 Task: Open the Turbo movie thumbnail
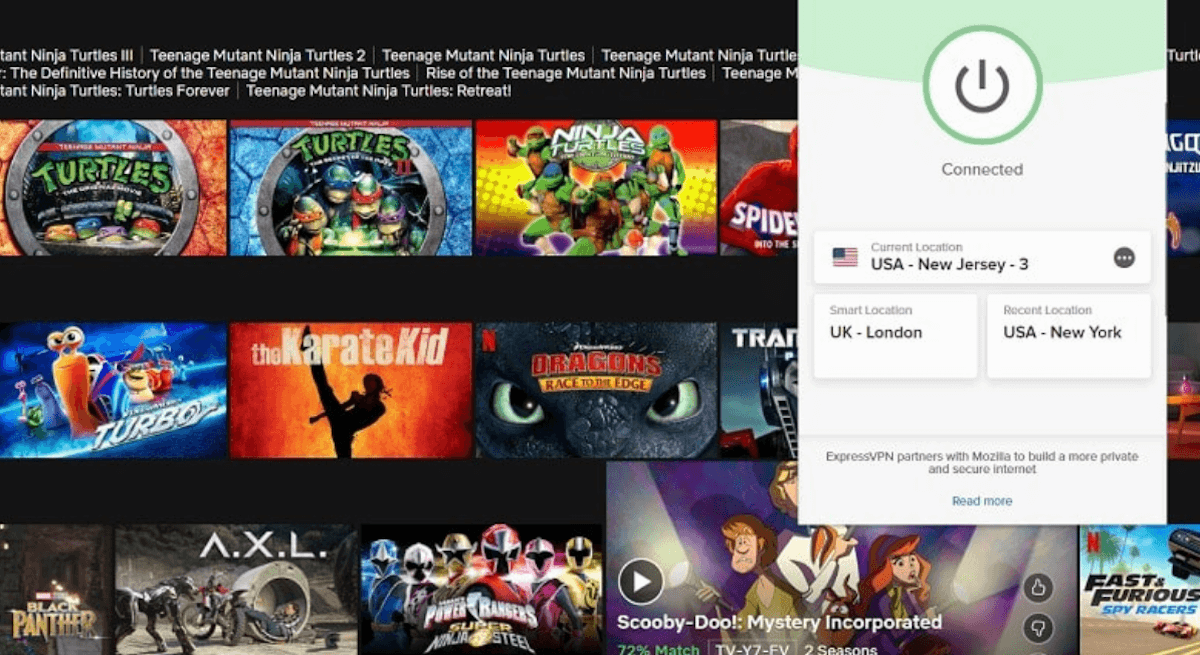[113, 390]
